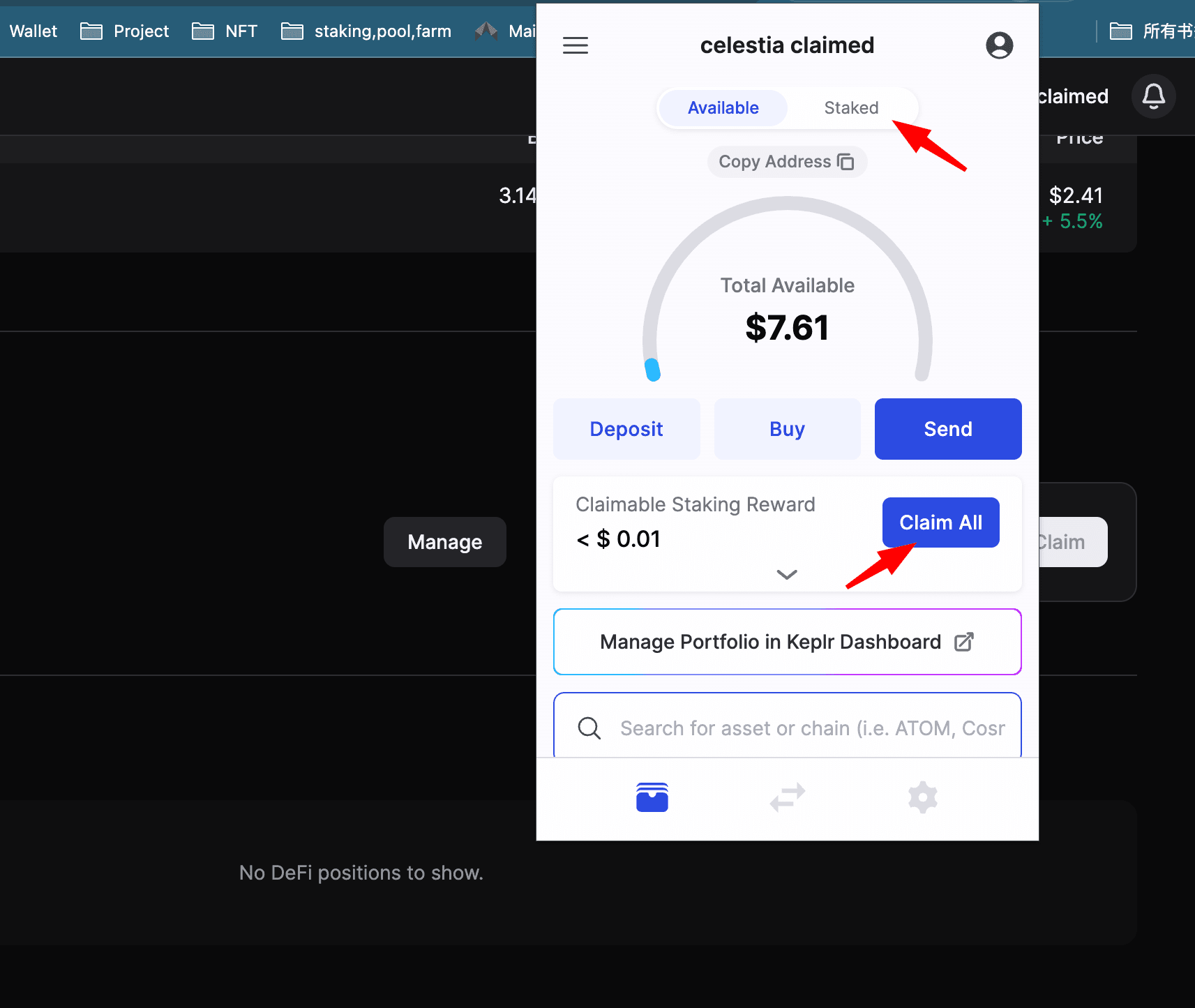Expand the Claimable Staking Reward chevron

tap(787, 575)
